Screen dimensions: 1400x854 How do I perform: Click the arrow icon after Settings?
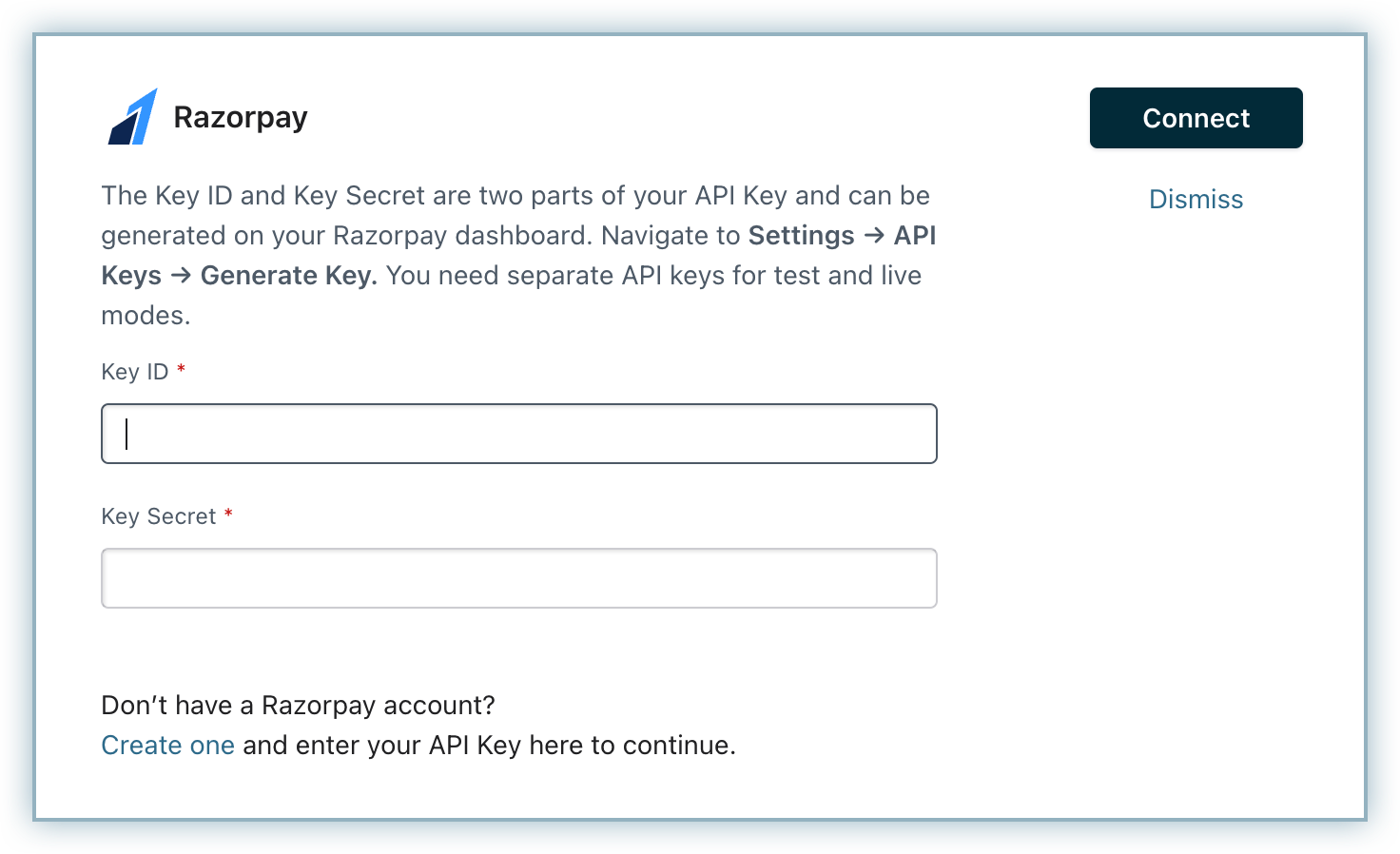(874, 235)
